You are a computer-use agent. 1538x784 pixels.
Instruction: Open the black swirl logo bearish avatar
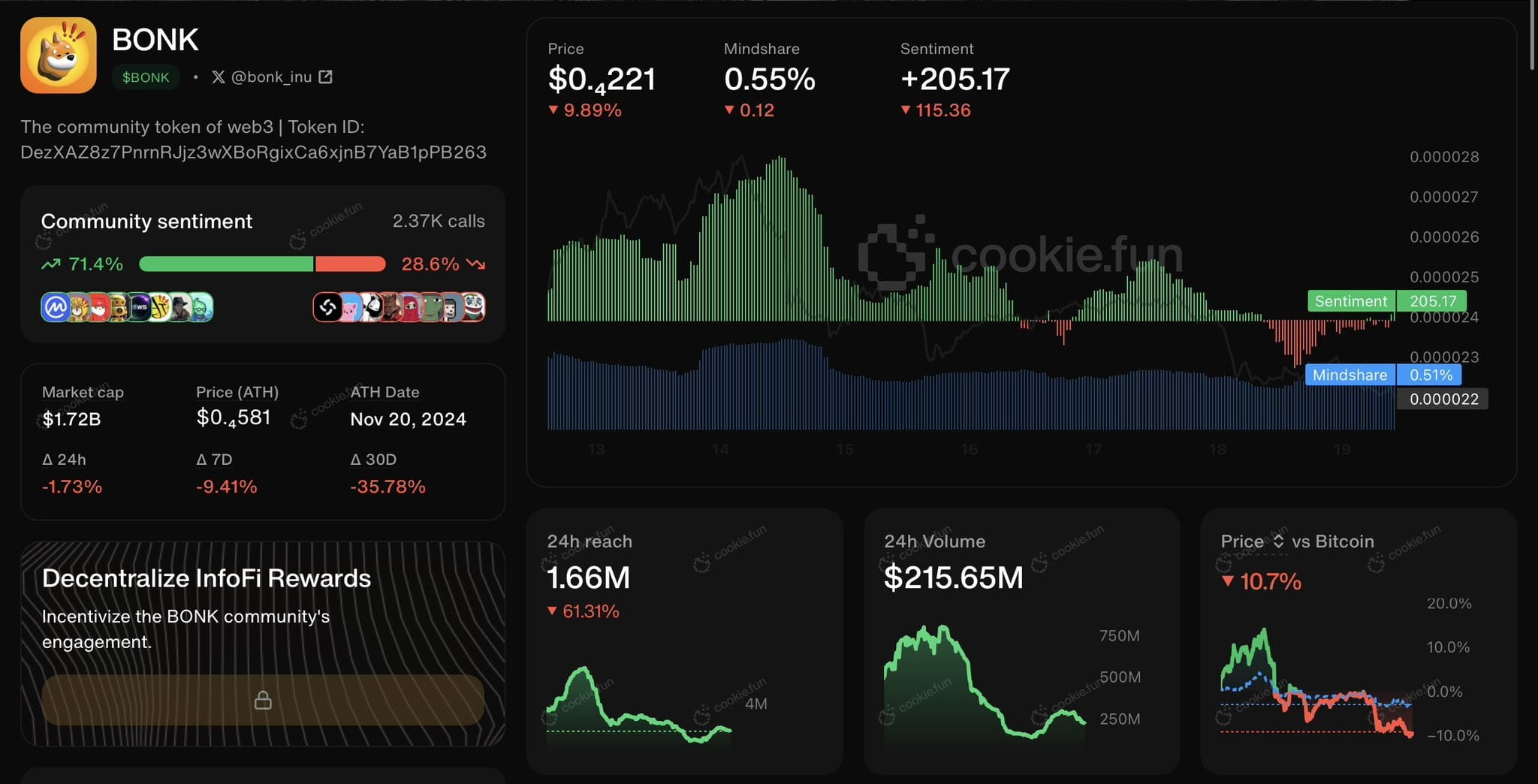(x=327, y=307)
